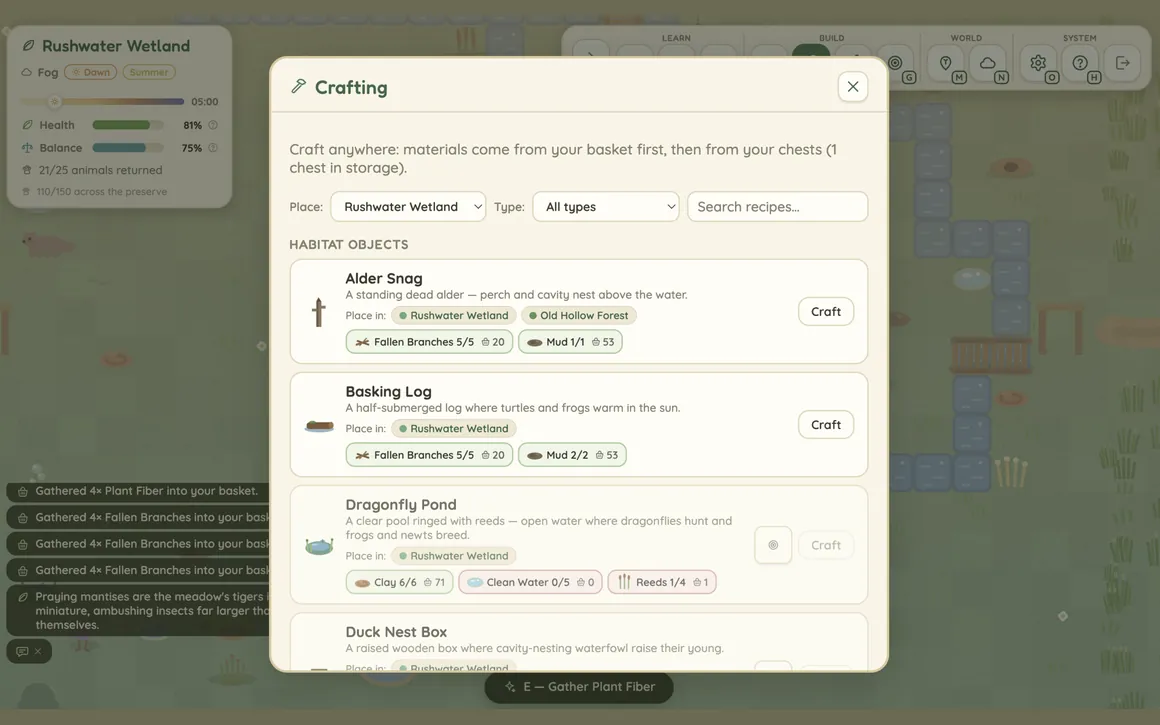Click the E — Gather Plant Fiber prompt
Screen dimensions: 1160x725
[x=579, y=687]
